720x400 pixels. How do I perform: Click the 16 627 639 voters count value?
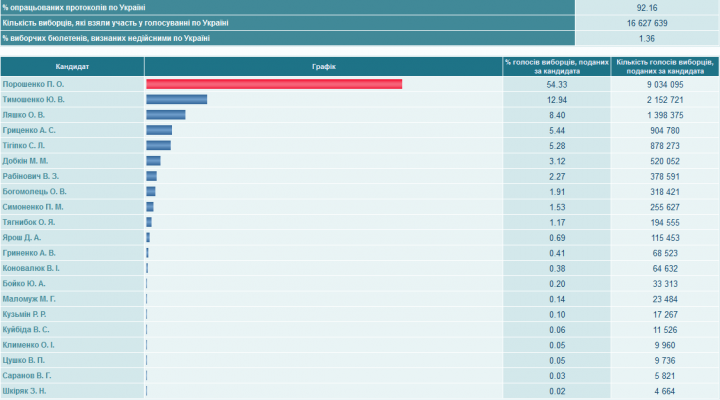pos(647,22)
